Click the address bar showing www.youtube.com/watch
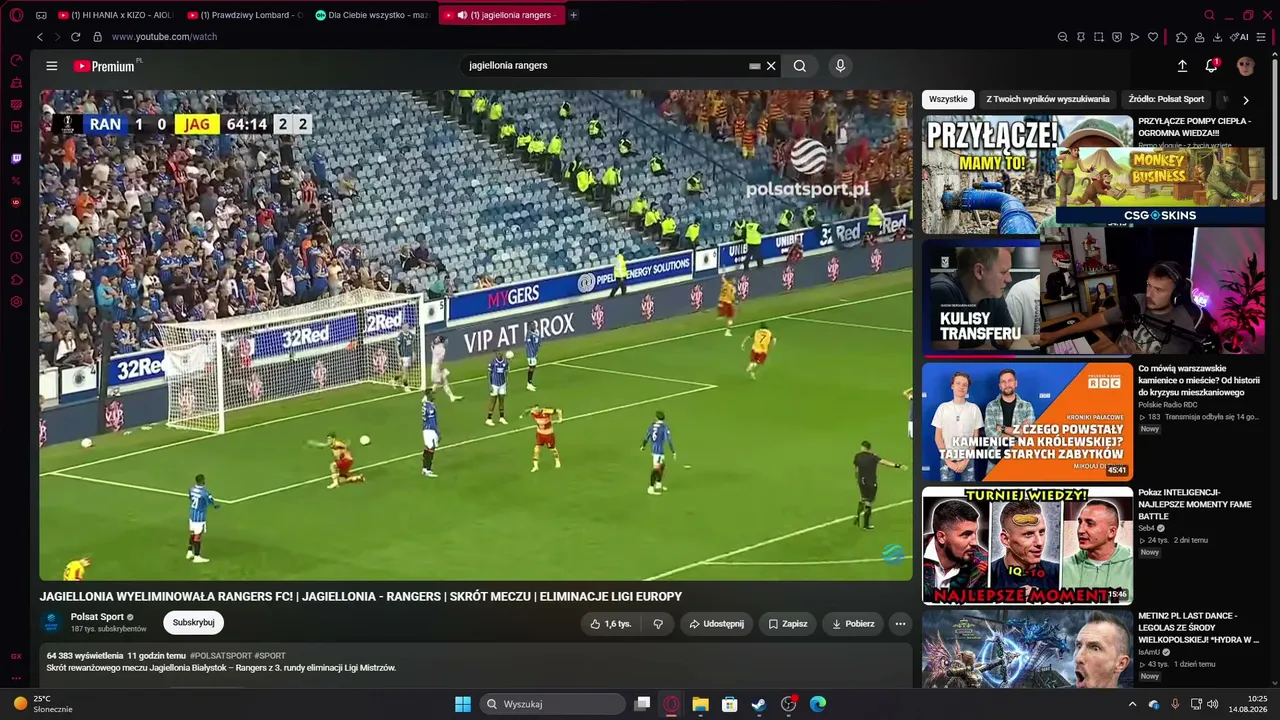The width and height of the screenshot is (1280, 720). click(x=164, y=37)
